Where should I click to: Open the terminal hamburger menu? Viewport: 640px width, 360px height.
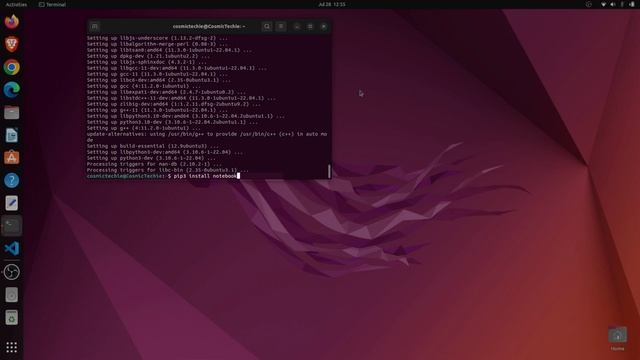[281, 27]
